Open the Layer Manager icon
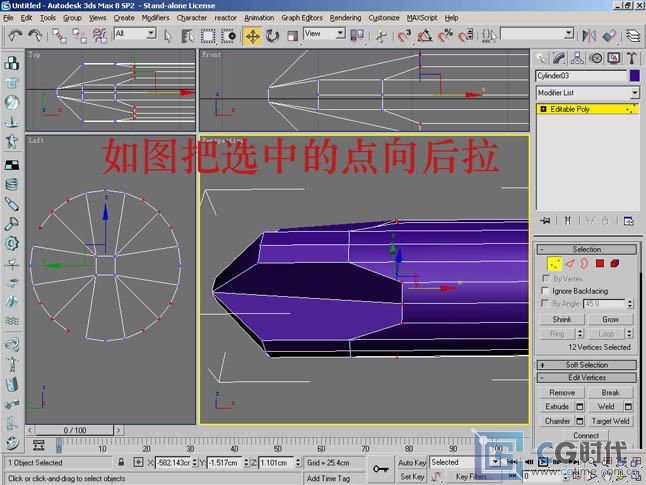 [633, 36]
